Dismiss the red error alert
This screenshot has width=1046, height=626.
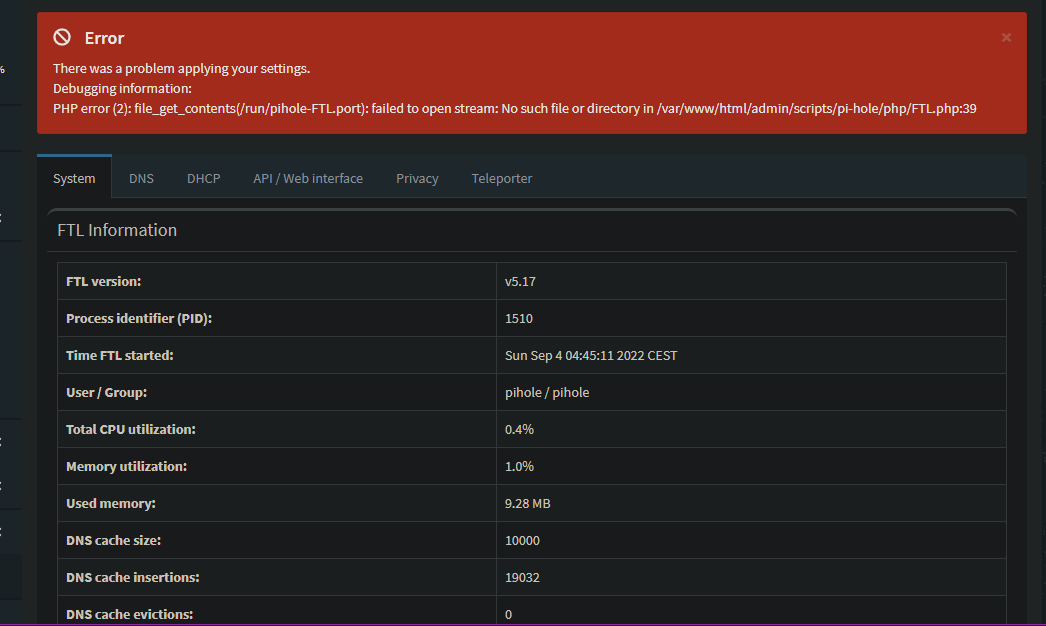(1006, 38)
